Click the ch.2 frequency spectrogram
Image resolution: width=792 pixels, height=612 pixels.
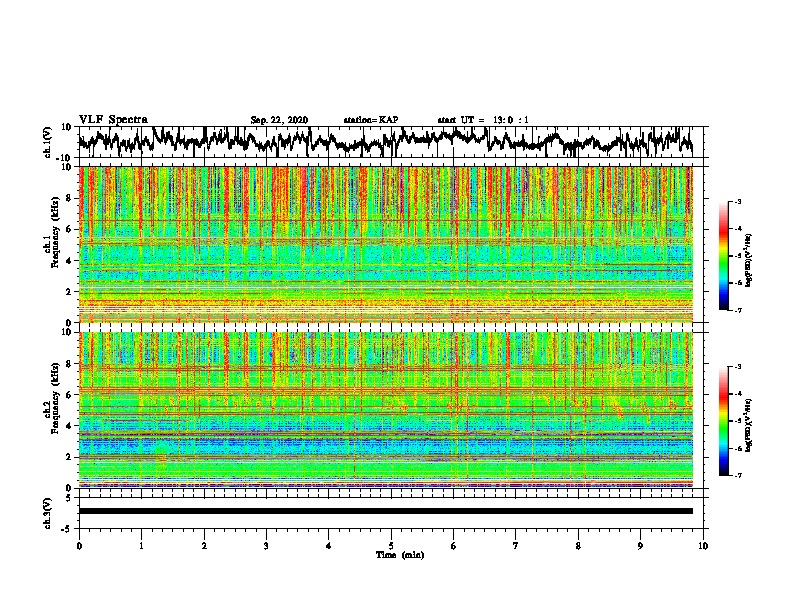pyautogui.click(x=386, y=410)
